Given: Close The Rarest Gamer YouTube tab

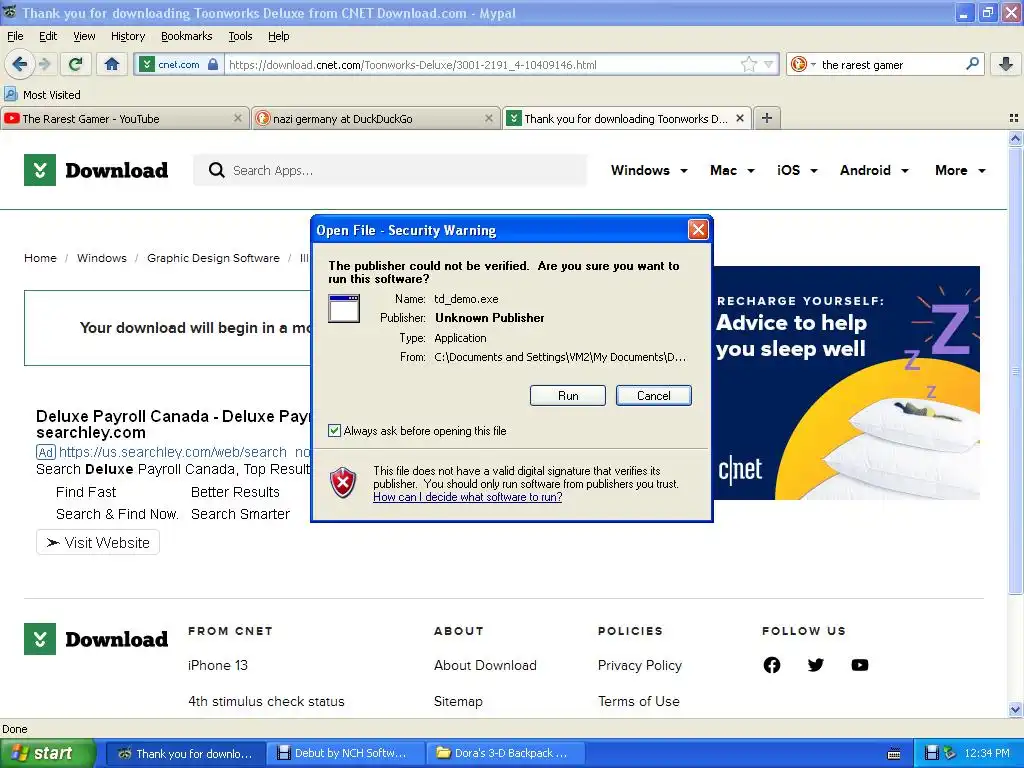Looking at the screenshot, I should pos(238,118).
